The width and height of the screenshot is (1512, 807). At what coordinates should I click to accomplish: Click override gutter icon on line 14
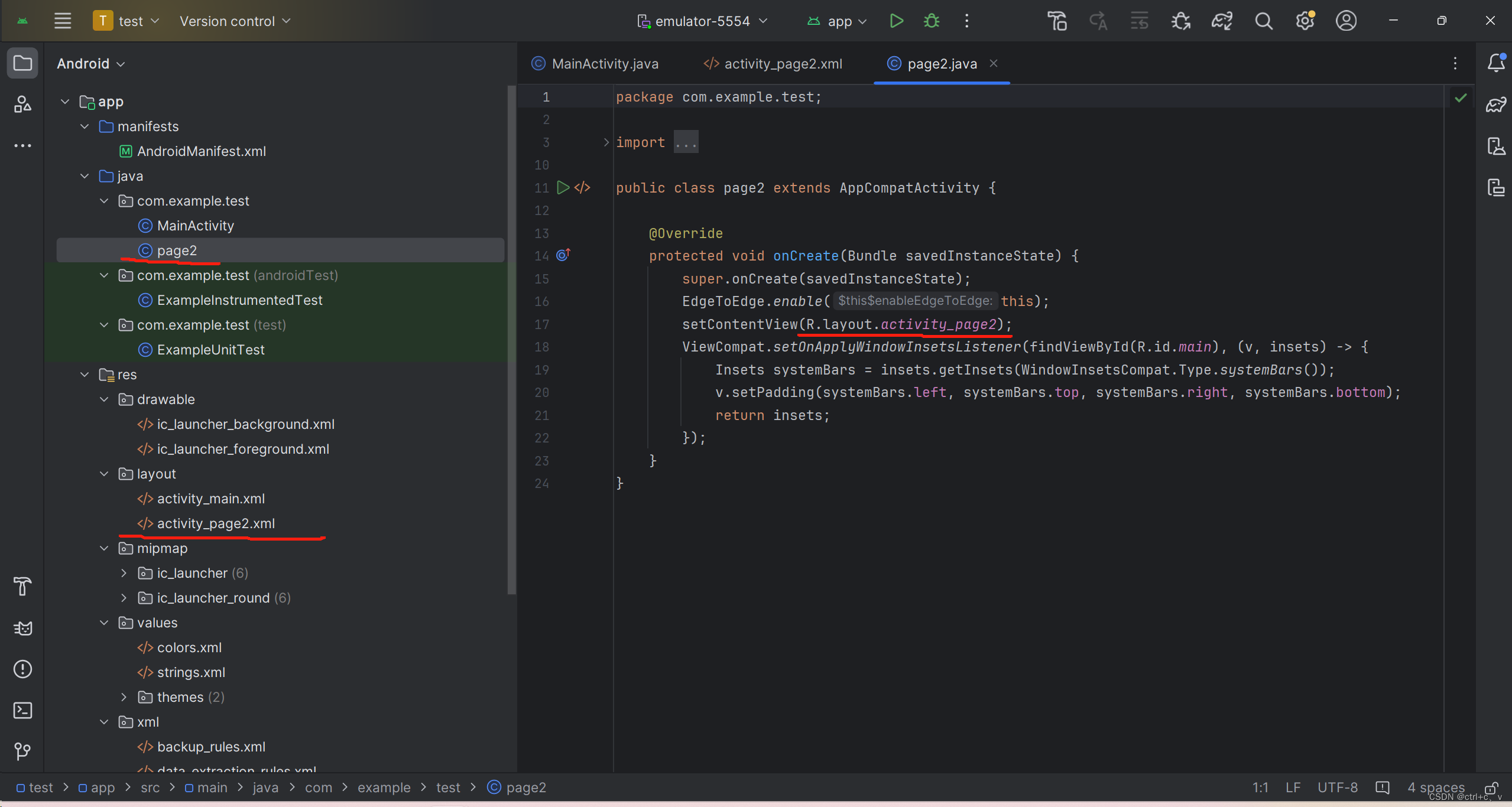563,255
